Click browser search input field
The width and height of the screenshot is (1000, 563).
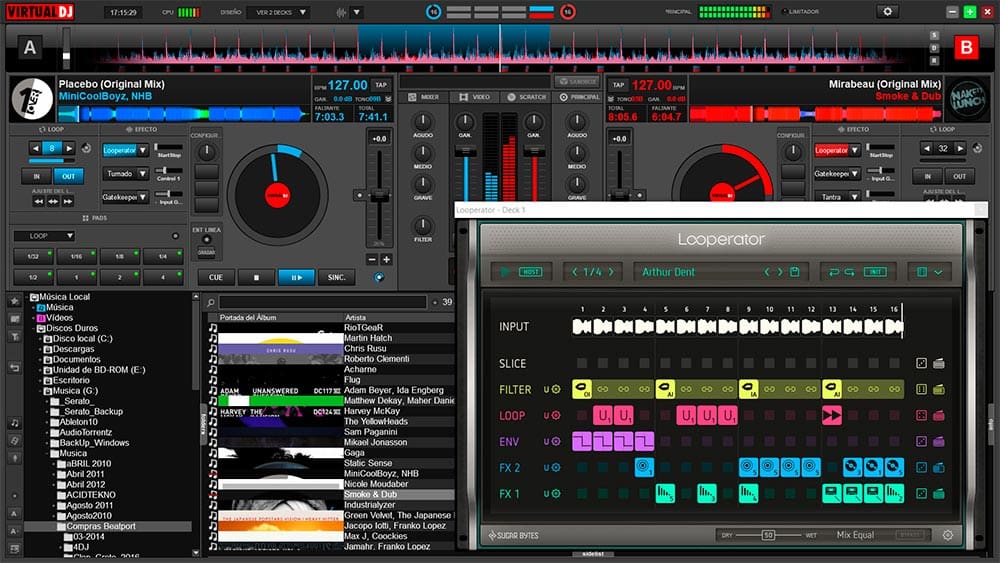tap(322, 302)
